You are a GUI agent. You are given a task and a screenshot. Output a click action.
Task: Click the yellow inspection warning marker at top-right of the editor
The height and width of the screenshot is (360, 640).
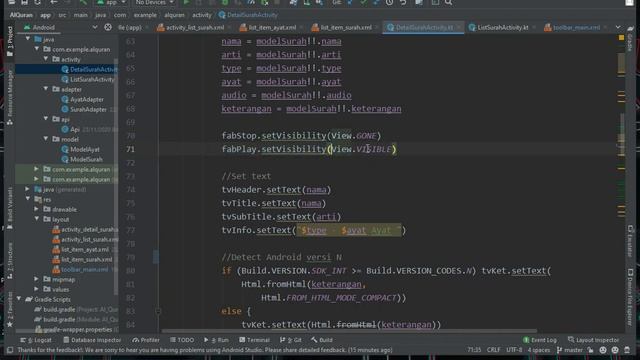point(621,38)
